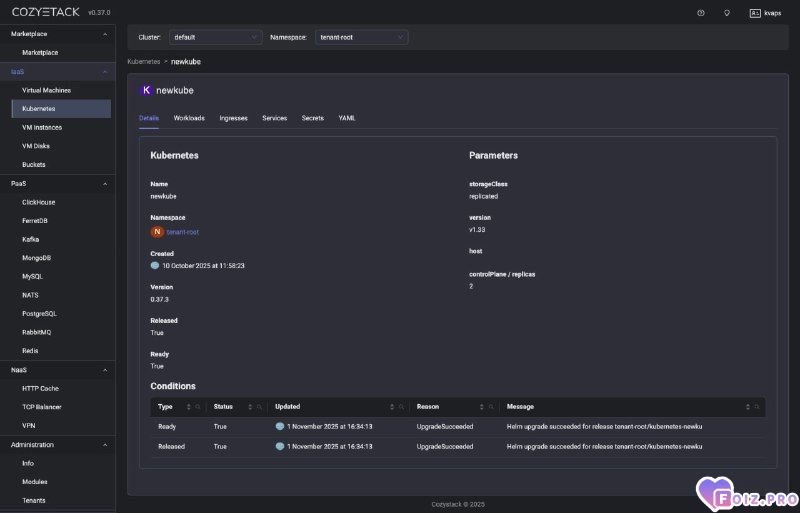Open the Namespace dropdown showing tenant-root
The image size is (800, 513).
pos(361,37)
